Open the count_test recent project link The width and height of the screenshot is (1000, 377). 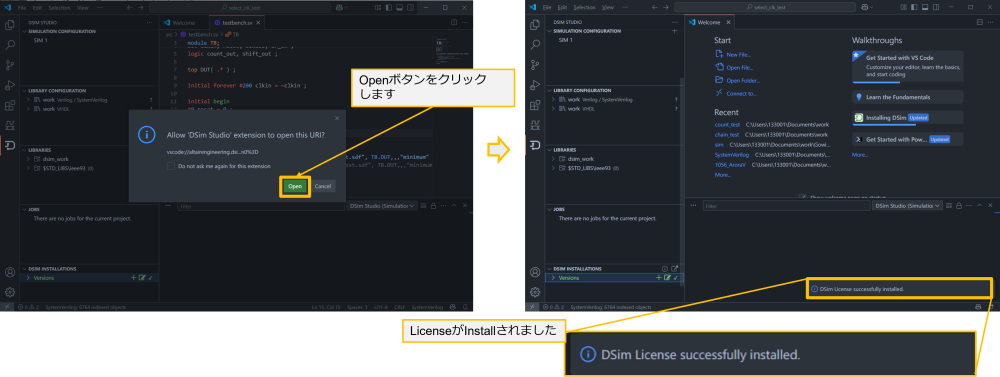click(726, 125)
